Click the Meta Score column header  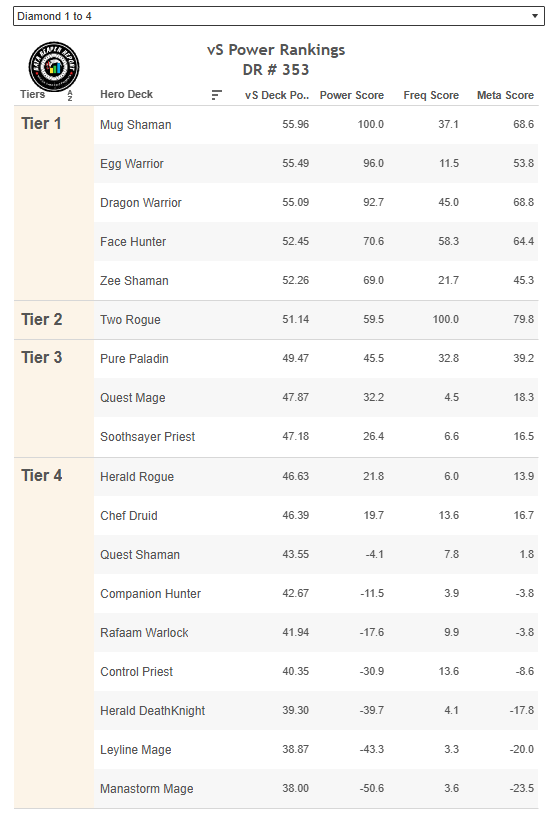[505, 95]
